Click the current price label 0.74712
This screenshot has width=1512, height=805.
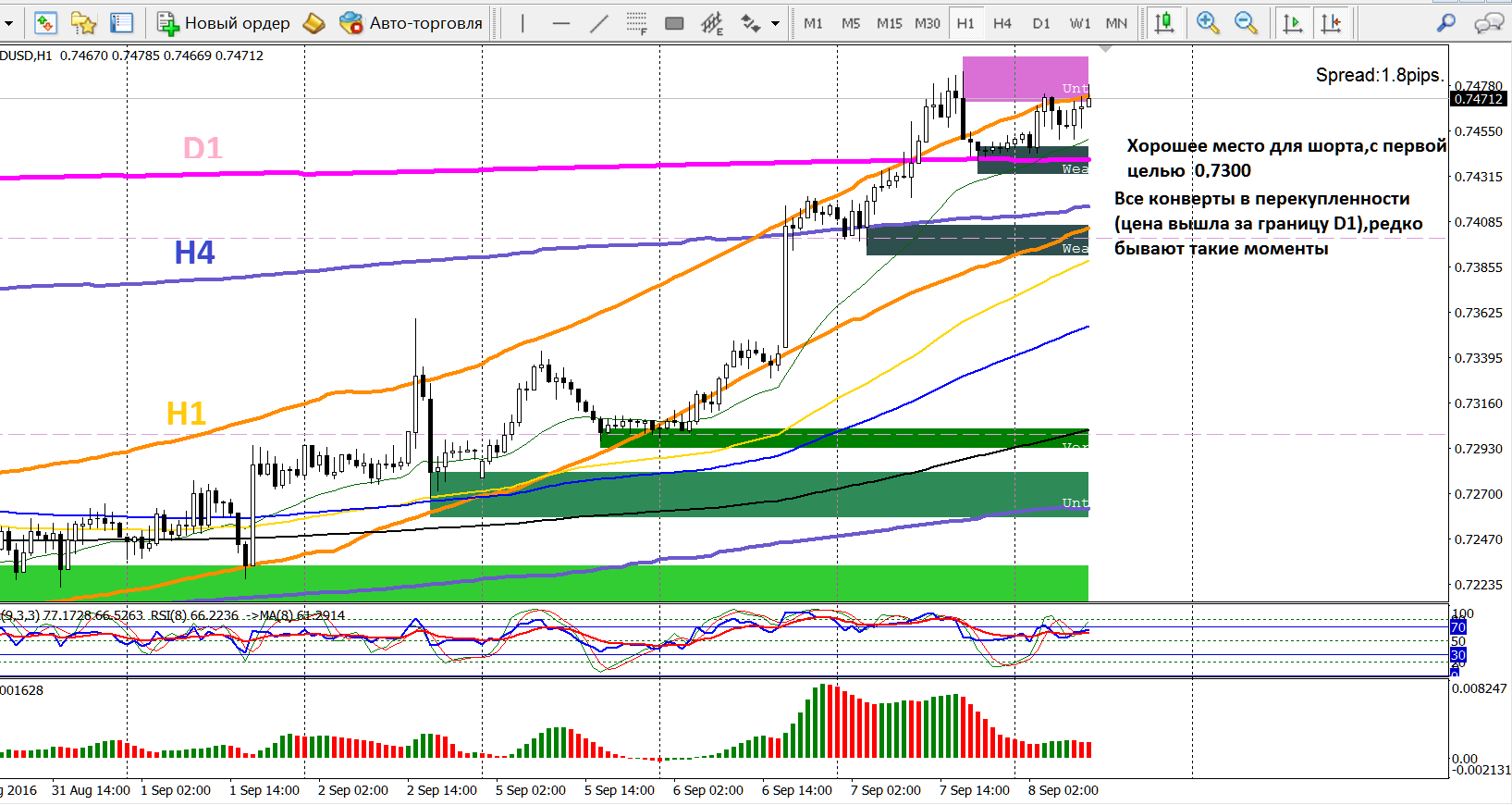1478,99
